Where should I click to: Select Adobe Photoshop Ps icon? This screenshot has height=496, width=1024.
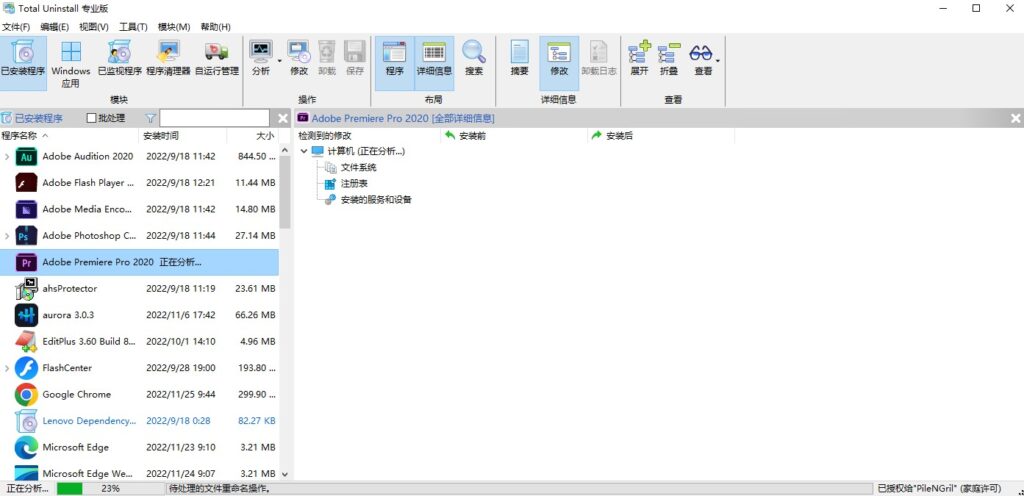tap(26, 236)
